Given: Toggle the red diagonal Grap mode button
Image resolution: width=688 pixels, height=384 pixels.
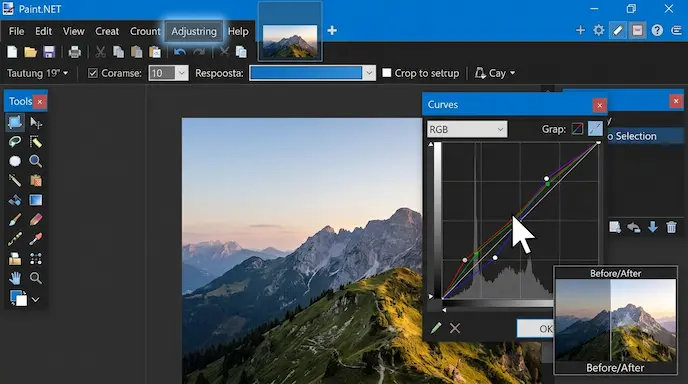Looking at the screenshot, I should point(577,129).
